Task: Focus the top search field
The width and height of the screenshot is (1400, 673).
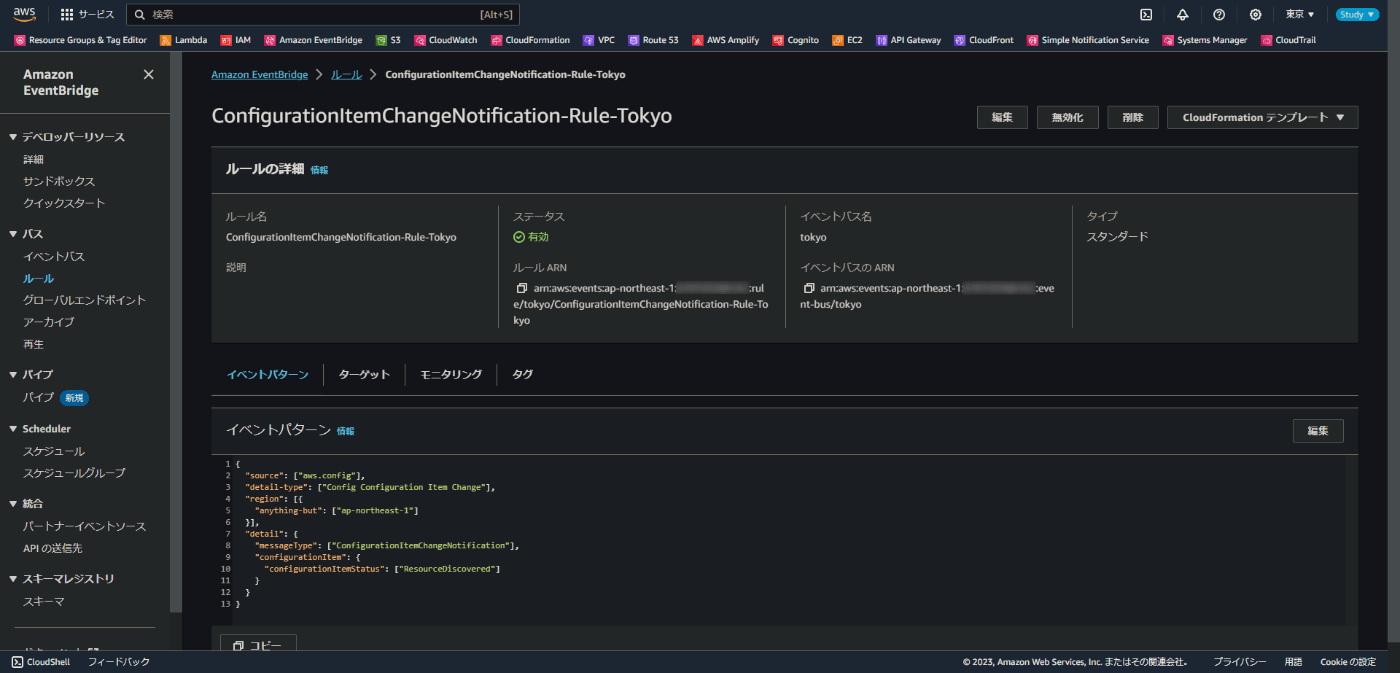Action: (x=322, y=14)
